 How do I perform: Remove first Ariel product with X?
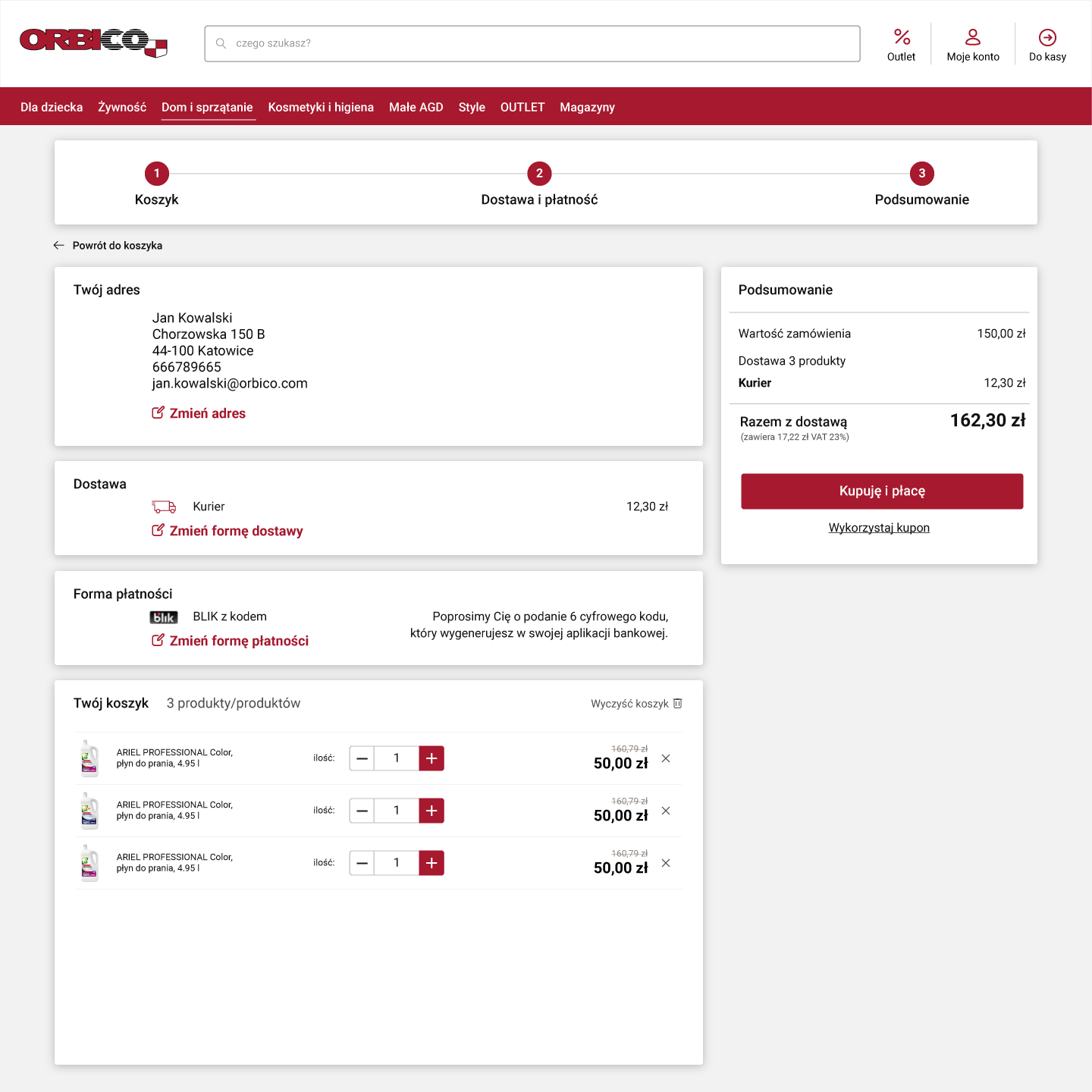pos(666,758)
